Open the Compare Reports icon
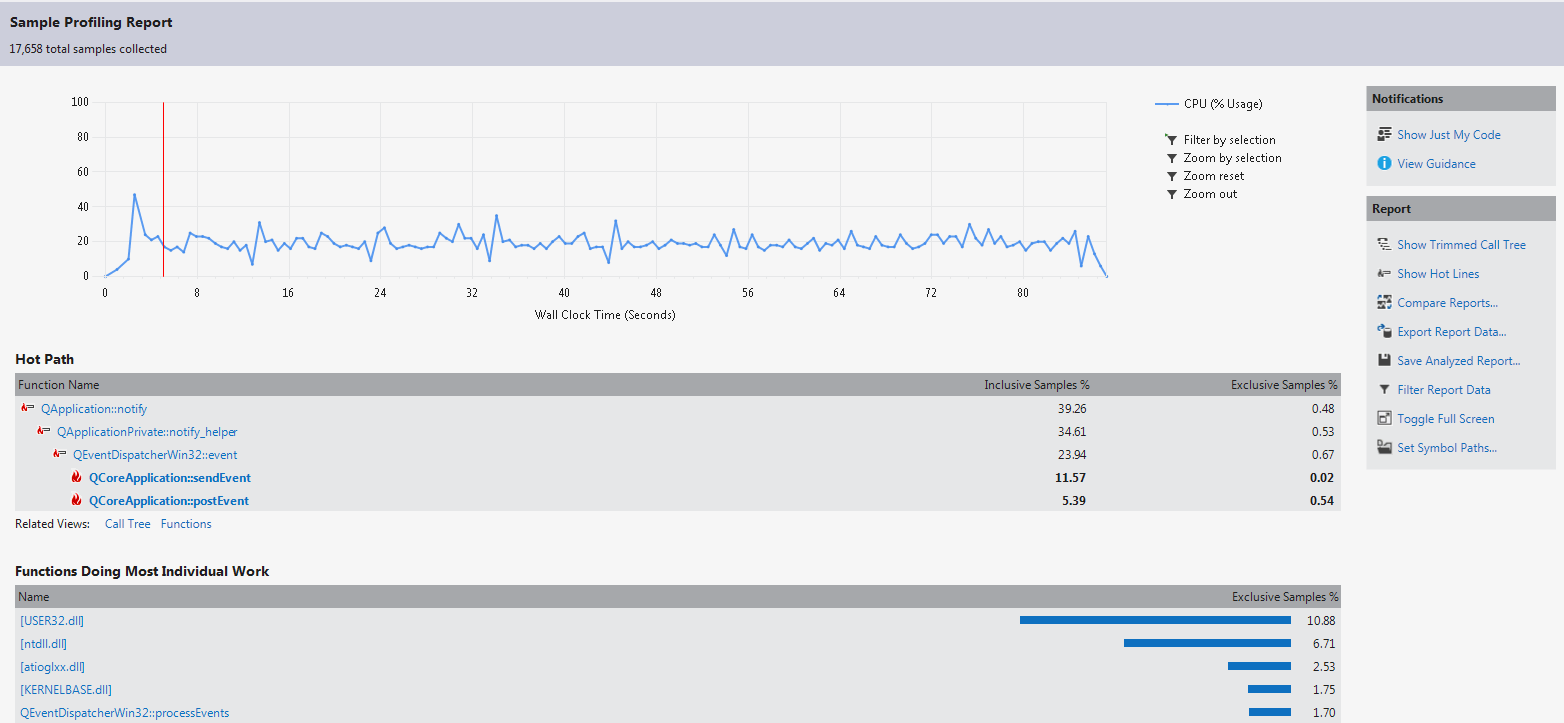This screenshot has height=723, width=1564. point(1384,302)
